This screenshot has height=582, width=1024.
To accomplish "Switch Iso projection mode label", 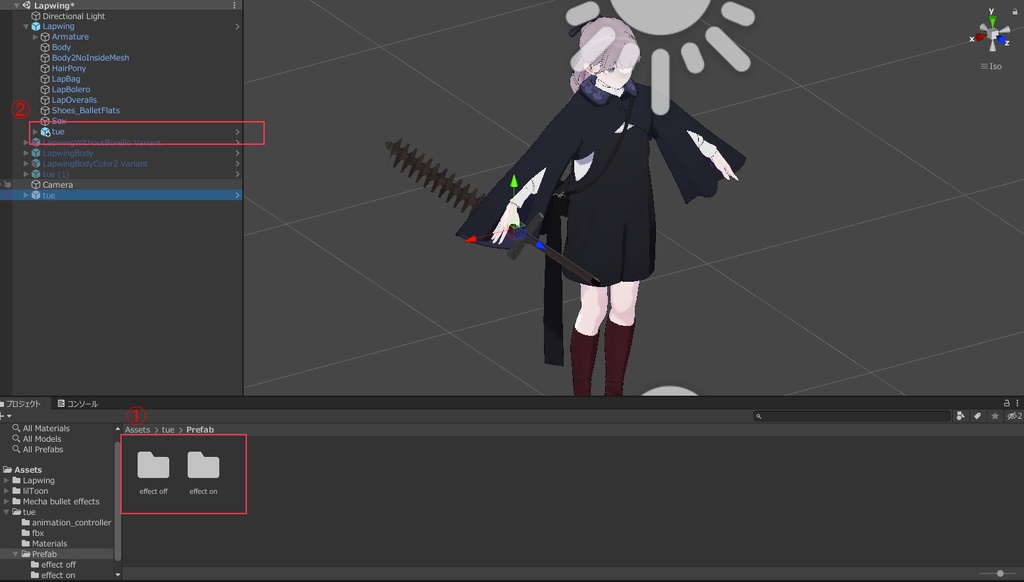I will coord(991,66).
